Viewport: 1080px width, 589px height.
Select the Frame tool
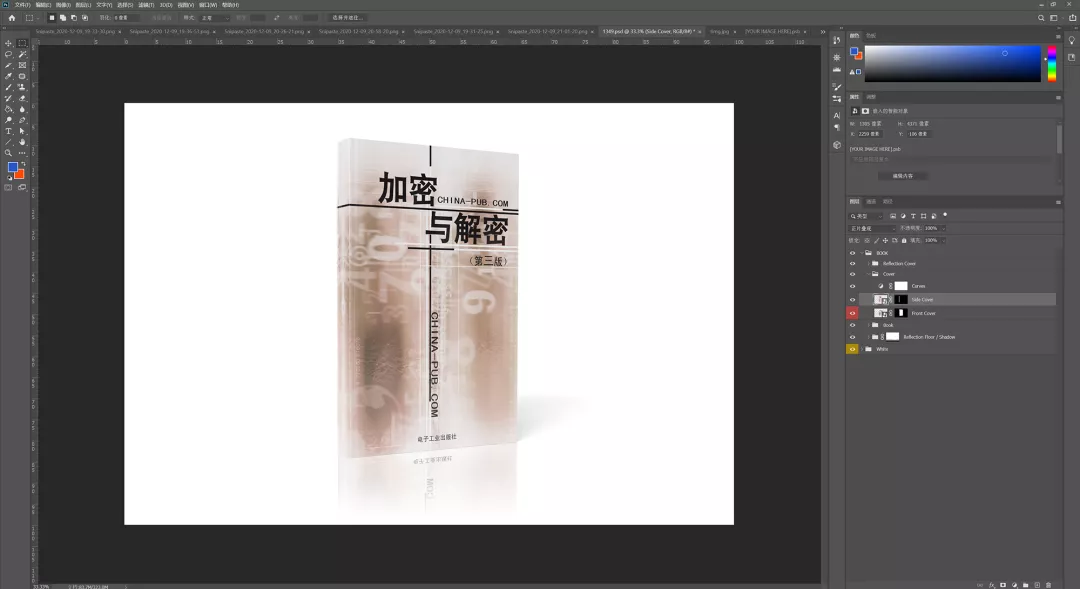pyautogui.click(x=22, y=65)
